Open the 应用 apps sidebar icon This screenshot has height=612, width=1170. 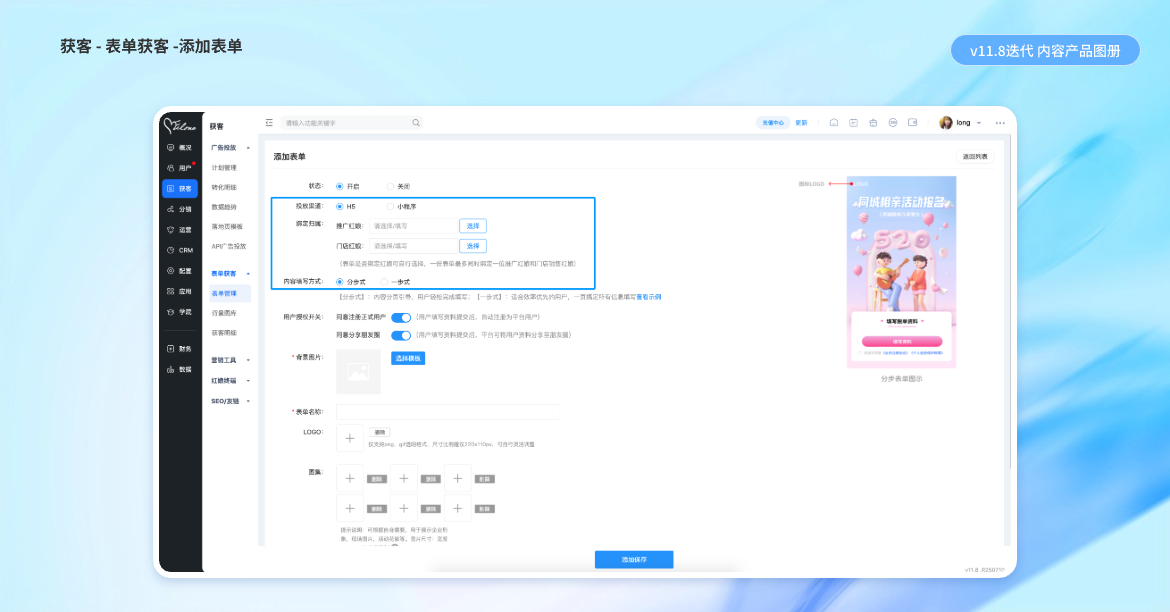171,291
